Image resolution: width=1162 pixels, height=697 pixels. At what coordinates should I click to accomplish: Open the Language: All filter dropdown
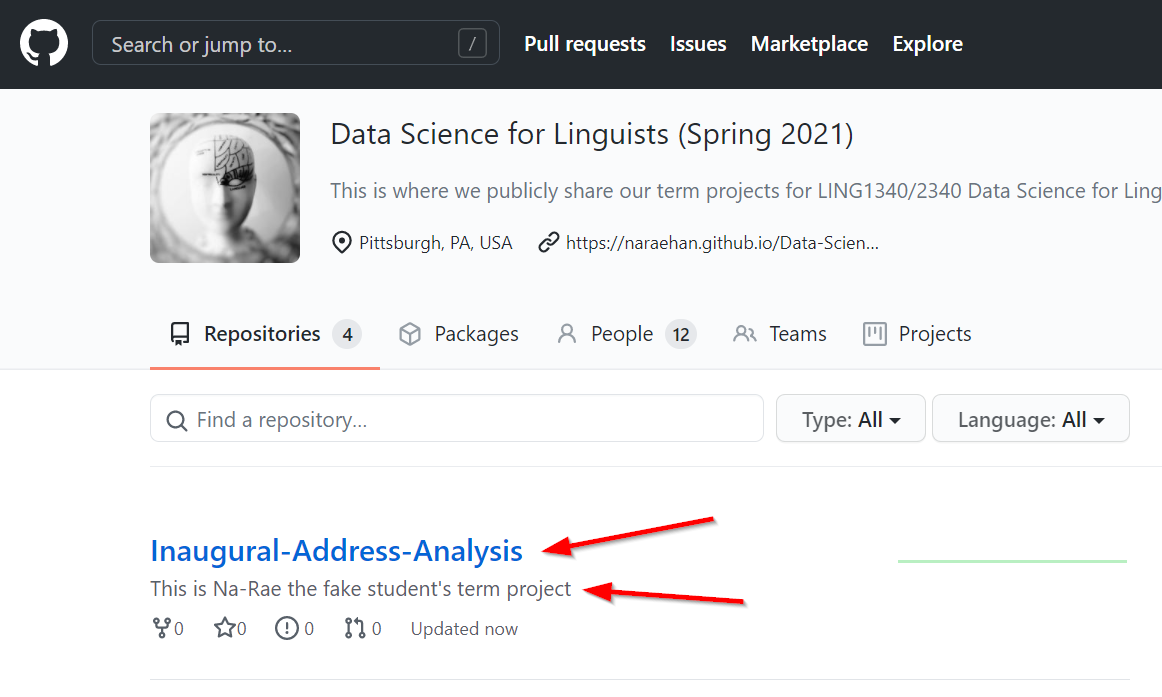tap(1030, 420)
